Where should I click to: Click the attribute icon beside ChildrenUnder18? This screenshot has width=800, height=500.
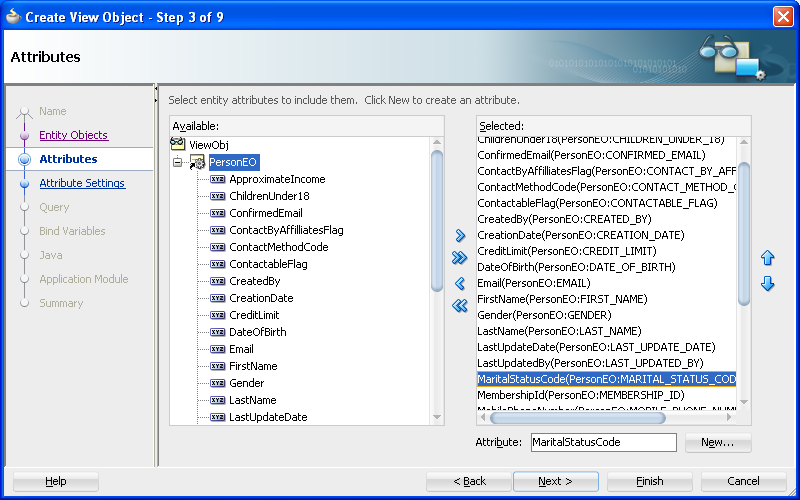pyautogui.click(x=218, y=196)
